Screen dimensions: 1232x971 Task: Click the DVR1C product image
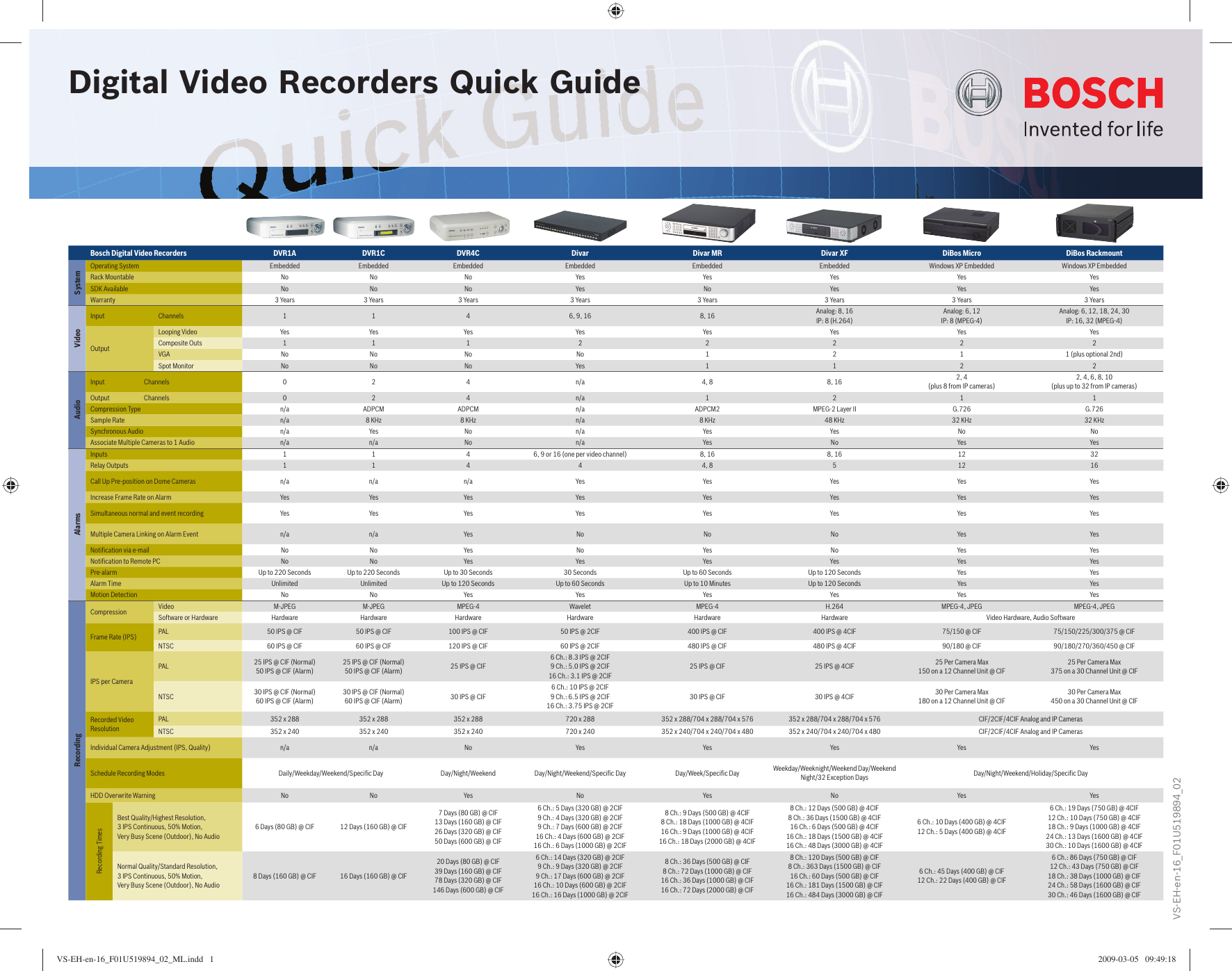pos(374,227)
